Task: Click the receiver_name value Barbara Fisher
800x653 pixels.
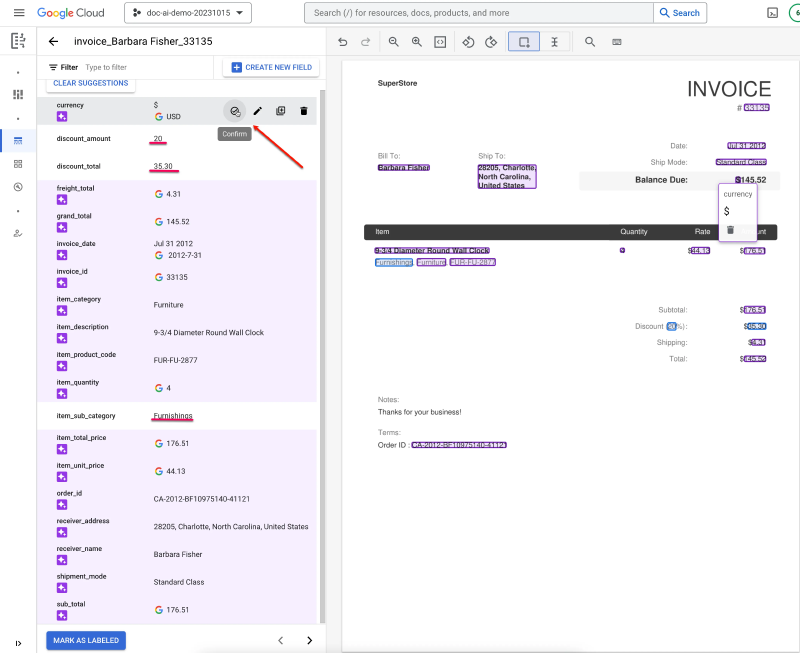Action: click(178, 555)
